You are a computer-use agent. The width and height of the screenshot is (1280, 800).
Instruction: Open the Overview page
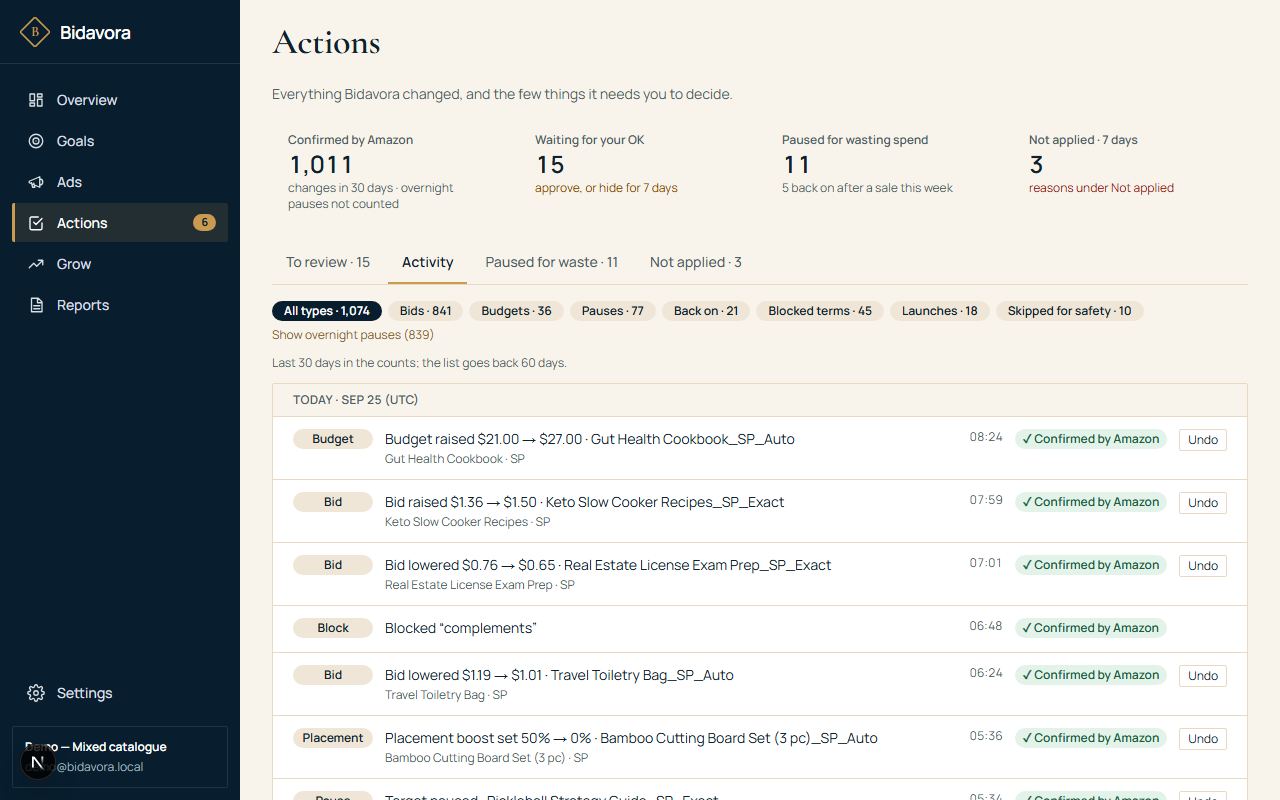pyautogui.click(x=120, y=100)
